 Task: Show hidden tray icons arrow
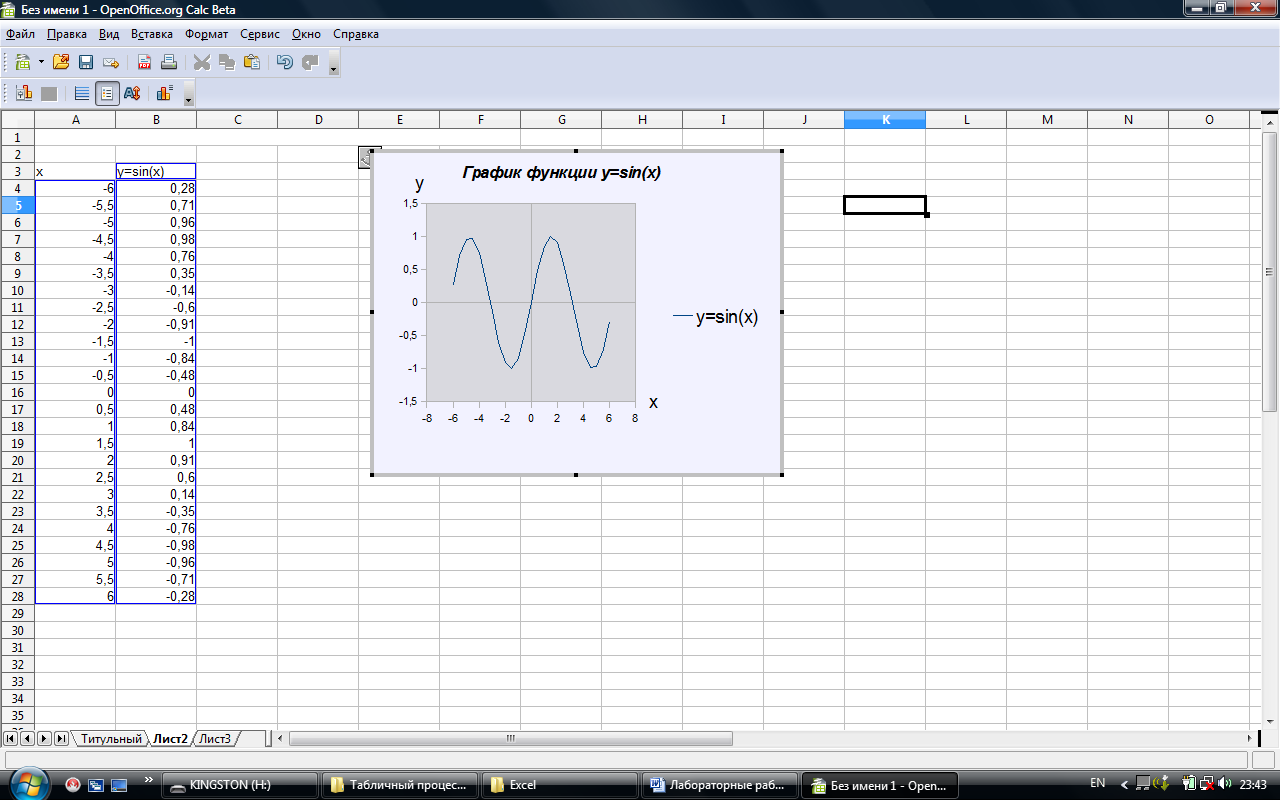coord(1125,784)
